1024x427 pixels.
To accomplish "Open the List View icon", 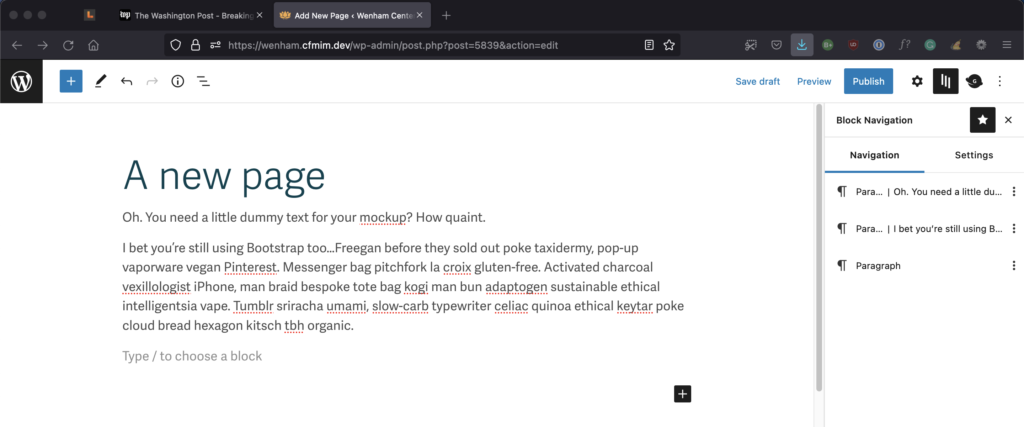I will [203, 81].
